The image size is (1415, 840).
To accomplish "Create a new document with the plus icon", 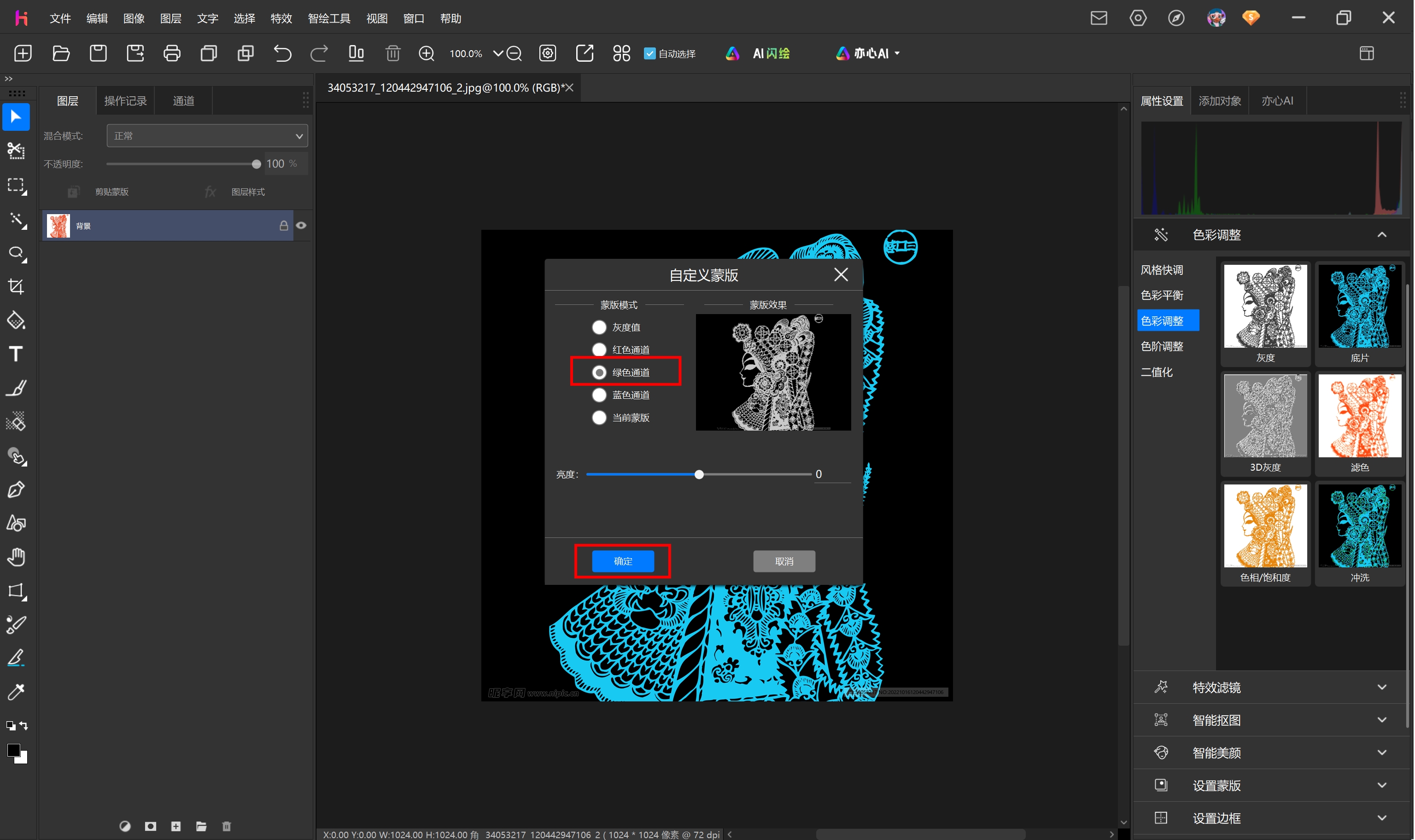I will tap(23, 53).
